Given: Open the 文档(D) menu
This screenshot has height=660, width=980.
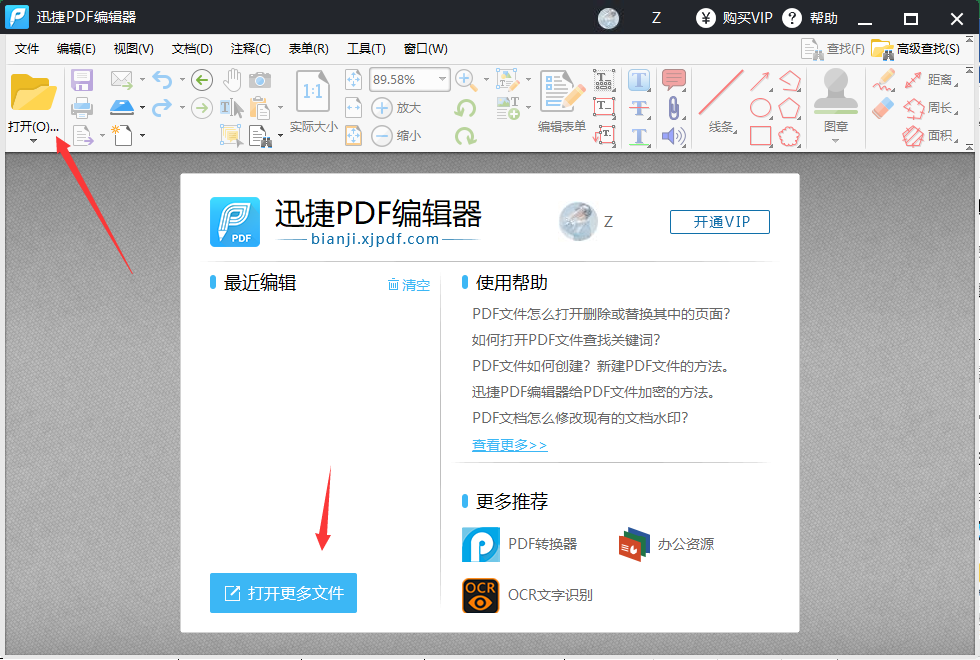Looking at the screenshot, I should tap(192, 49).
